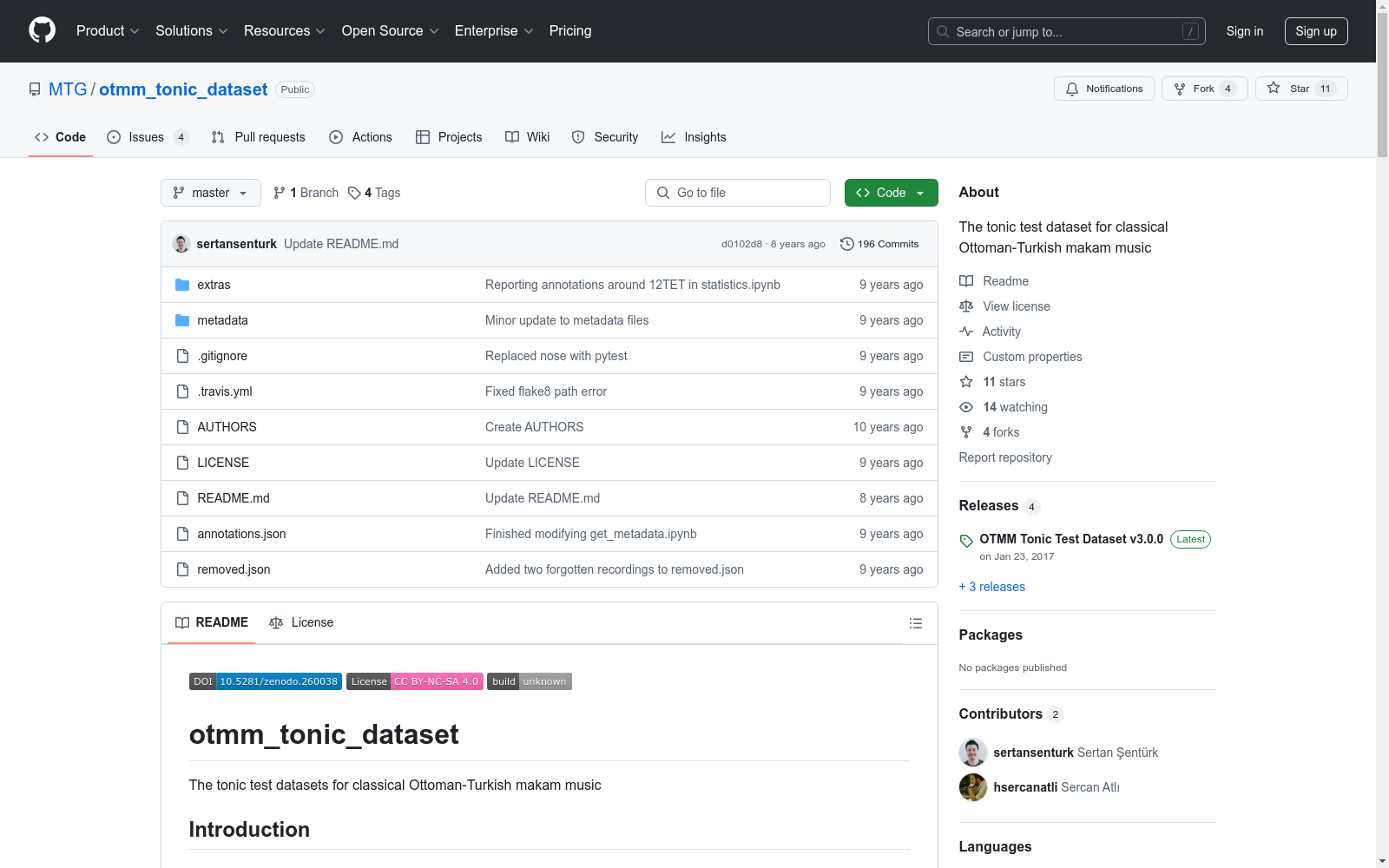Open the Insights tab
Screen dimensions: 1389x868
coord(694,137)
